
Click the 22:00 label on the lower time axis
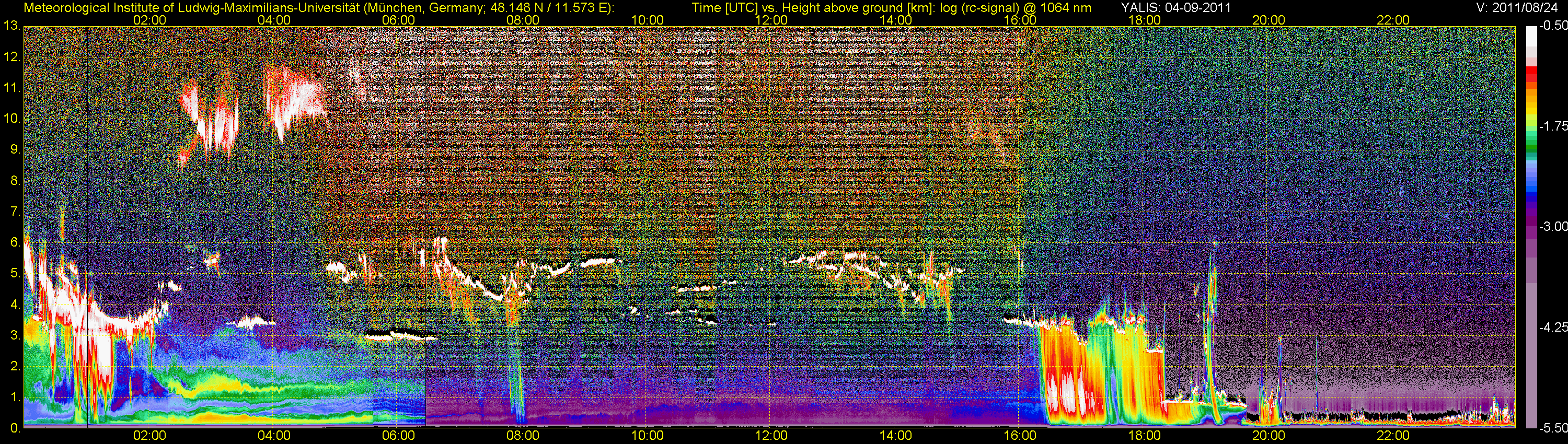coord(1393,436)
